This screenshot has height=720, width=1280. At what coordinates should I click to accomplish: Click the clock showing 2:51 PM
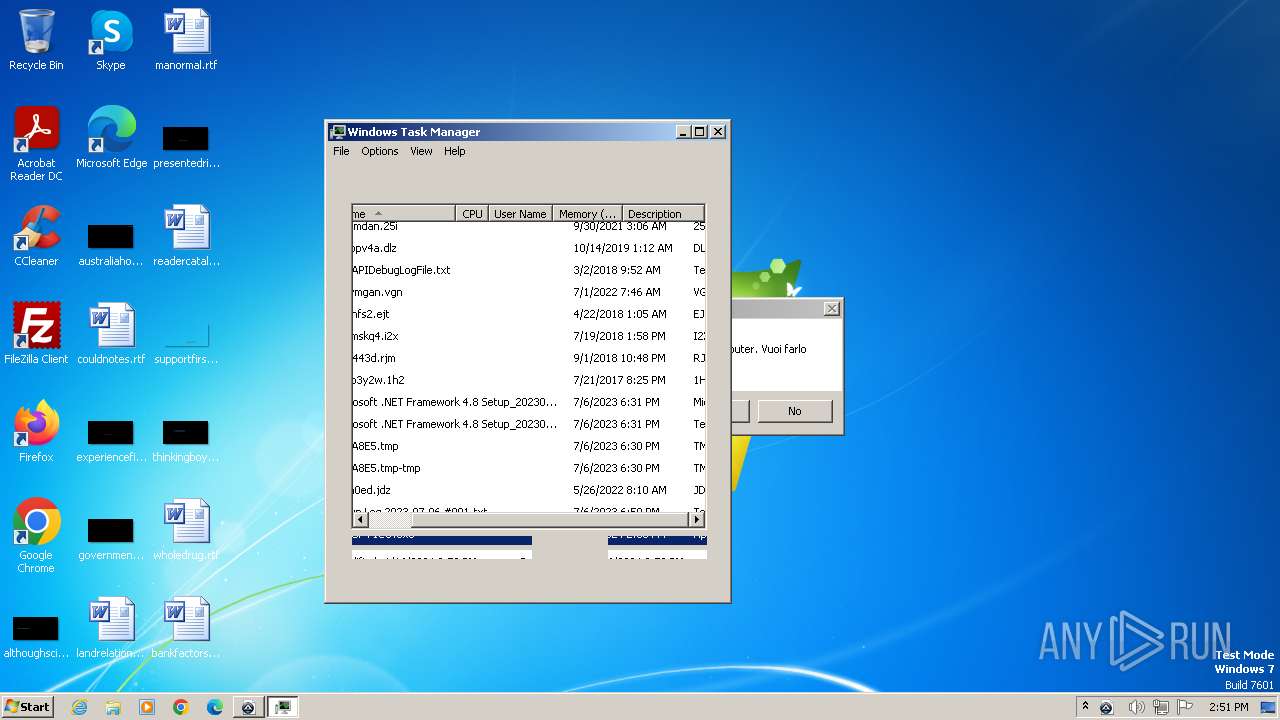(x=1228, y=707)
